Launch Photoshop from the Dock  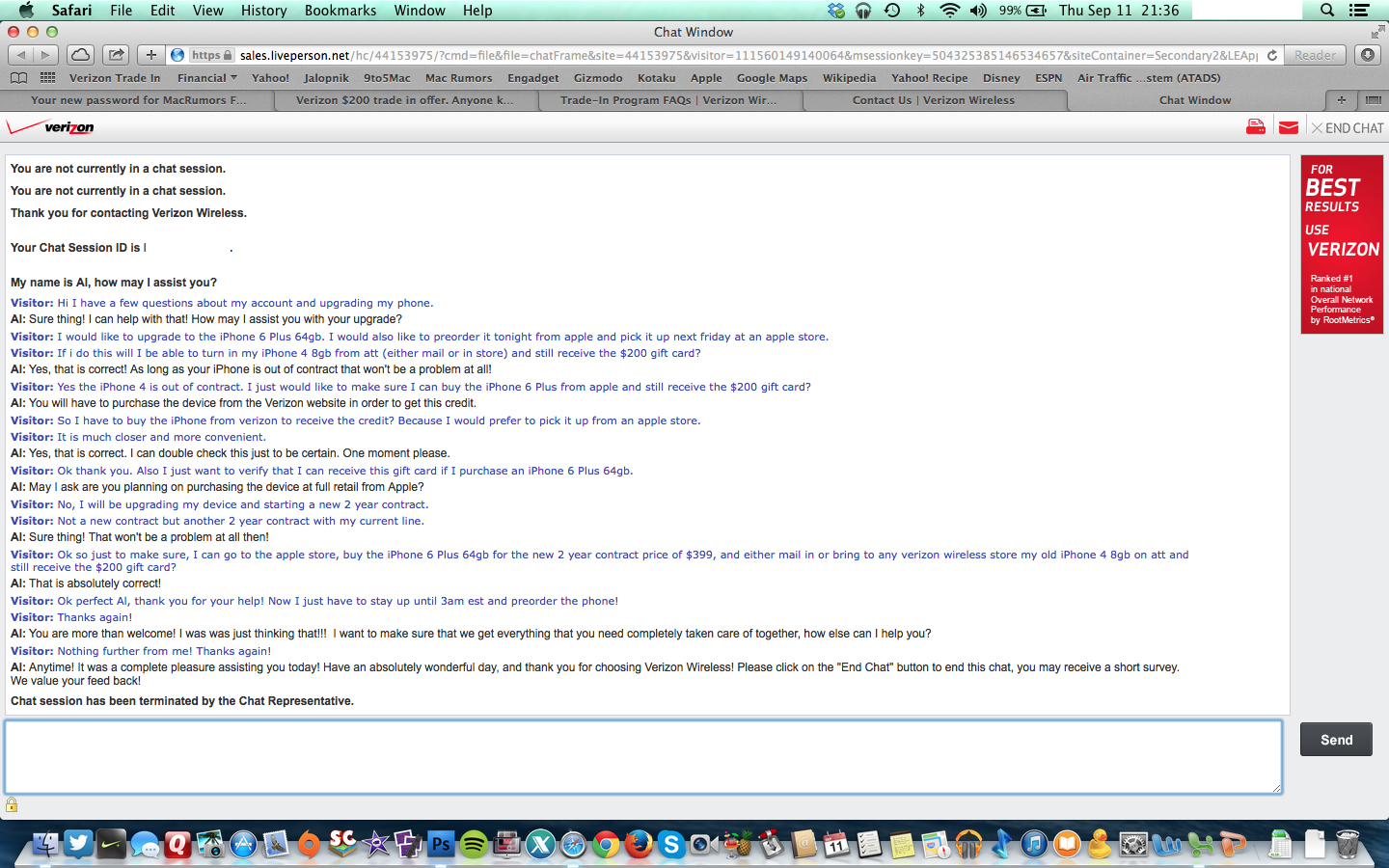[441, 845]
